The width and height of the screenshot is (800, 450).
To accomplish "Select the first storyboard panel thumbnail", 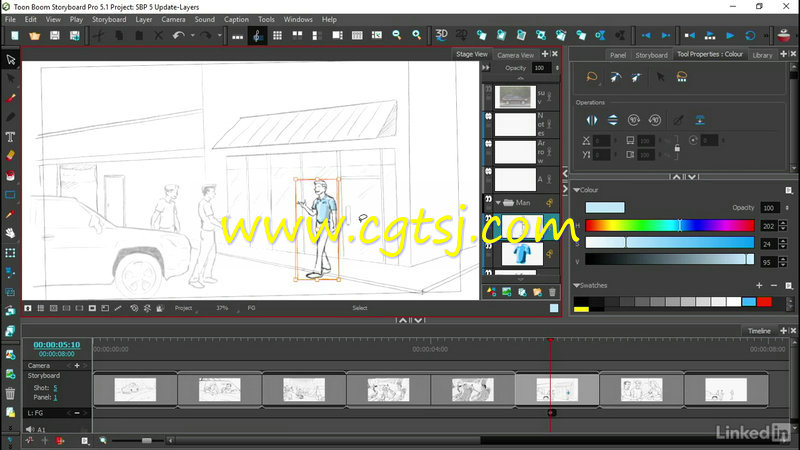I will click(135, 389).
